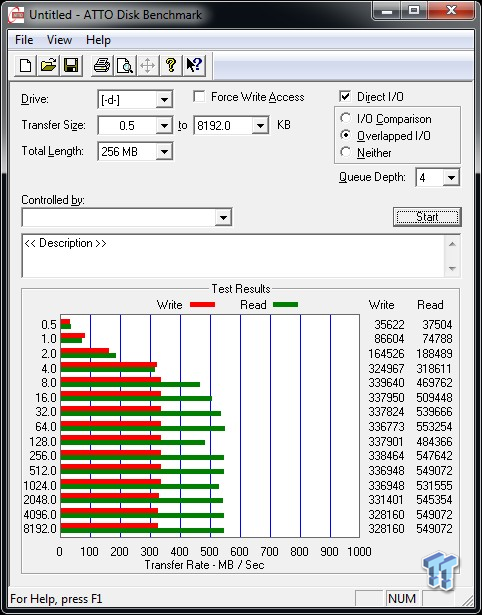Open the File menu
The width and height of the screenshot is (482, 615).
[24, 40]
